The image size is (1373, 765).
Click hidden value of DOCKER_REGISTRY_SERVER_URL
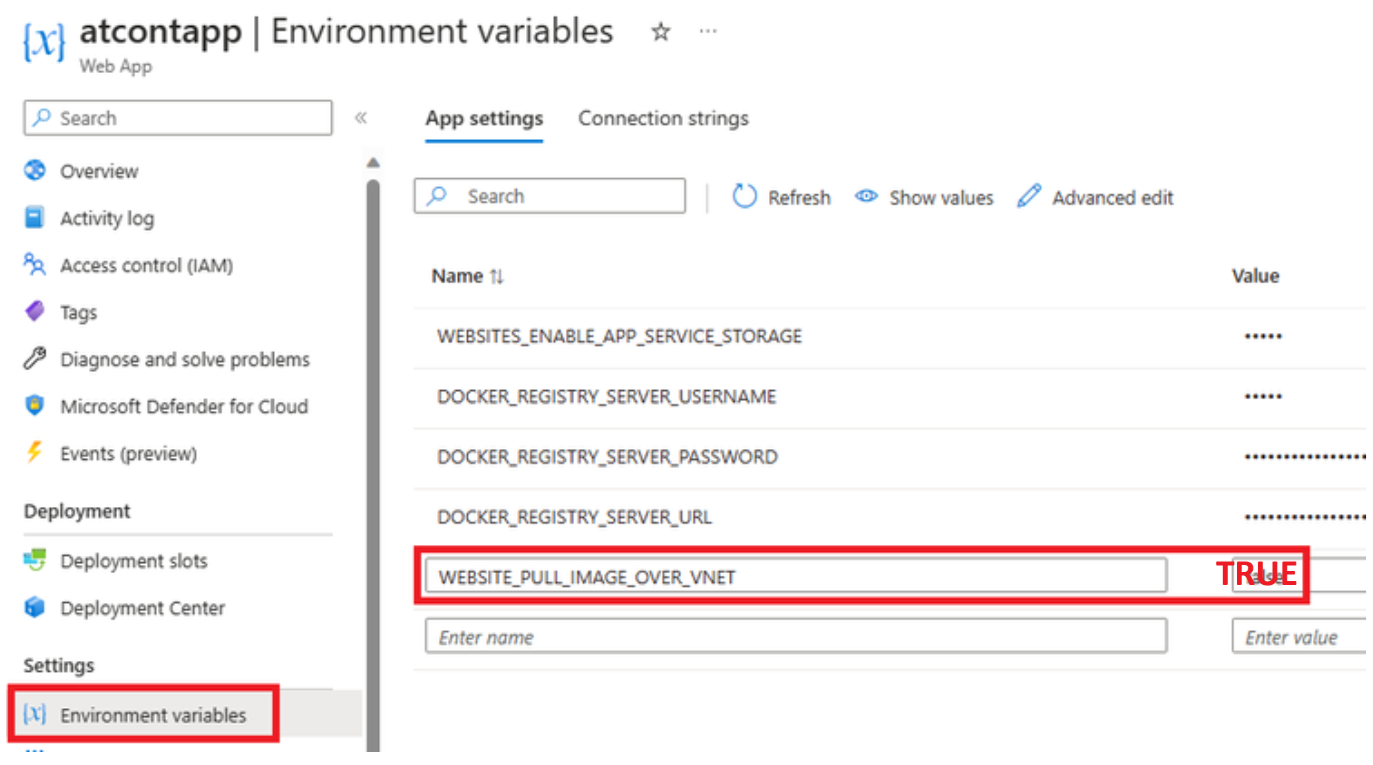pyautogui.click(x=1305, y=517)
